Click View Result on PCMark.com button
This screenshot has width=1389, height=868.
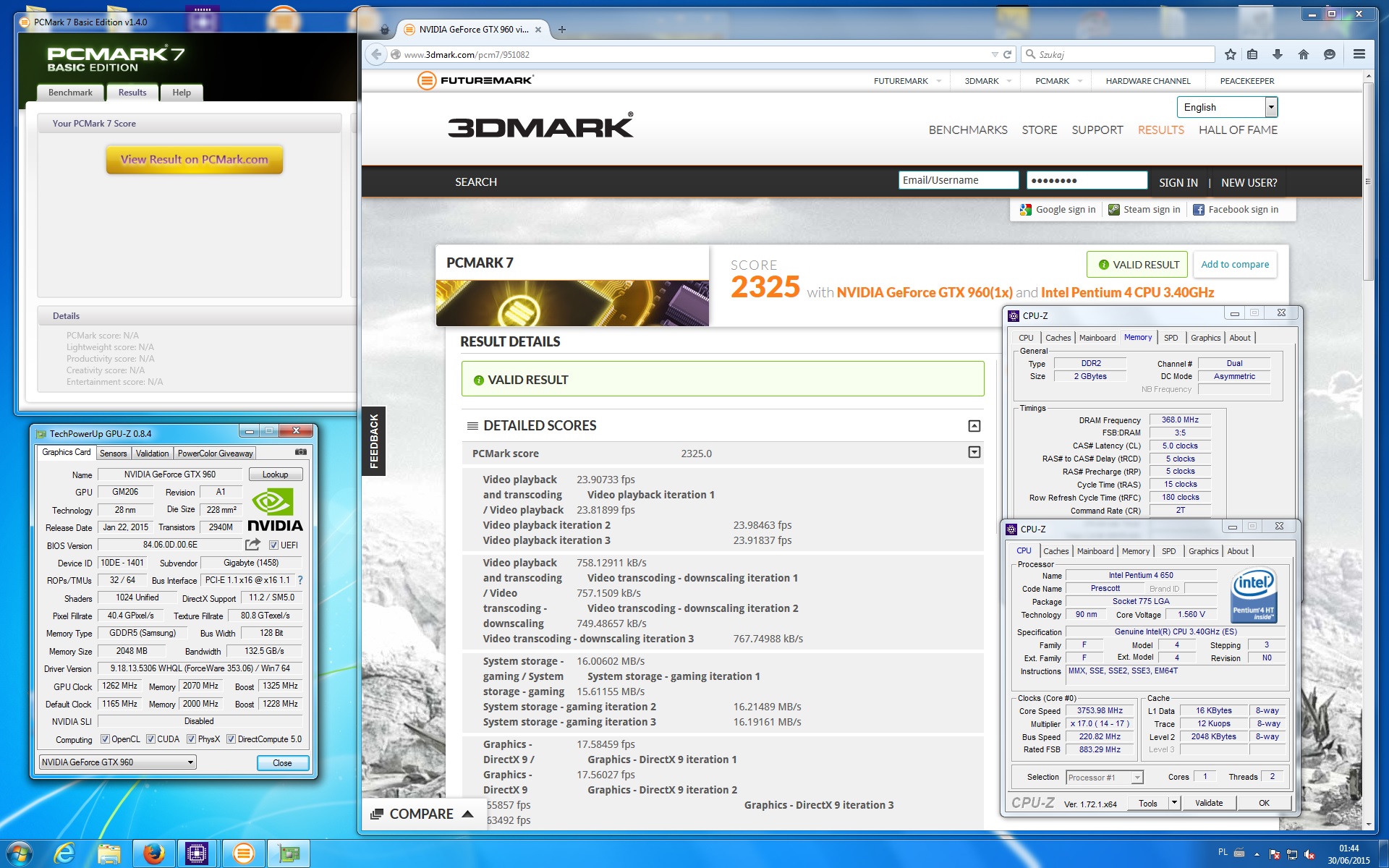pos(195,160)
